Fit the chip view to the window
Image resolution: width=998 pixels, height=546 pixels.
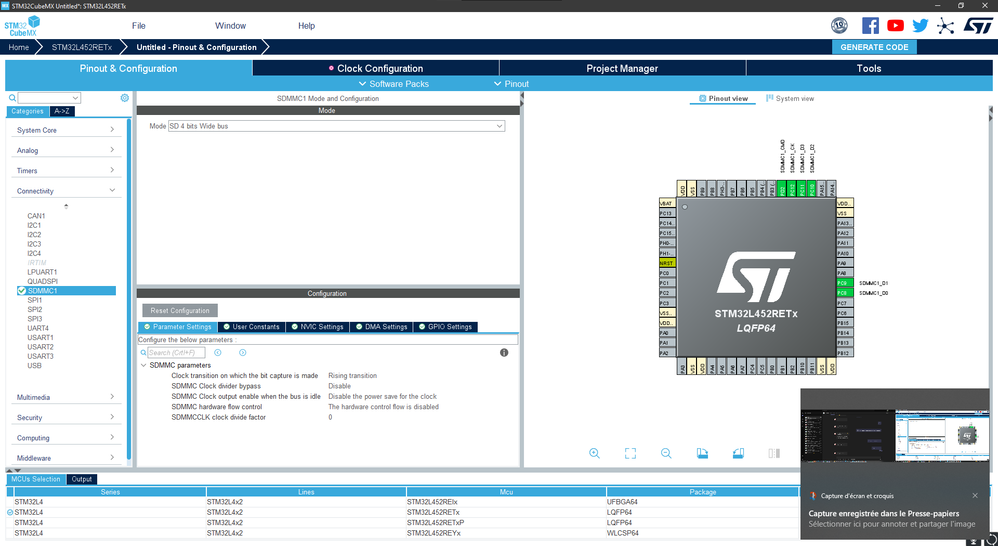coord(630,453)
